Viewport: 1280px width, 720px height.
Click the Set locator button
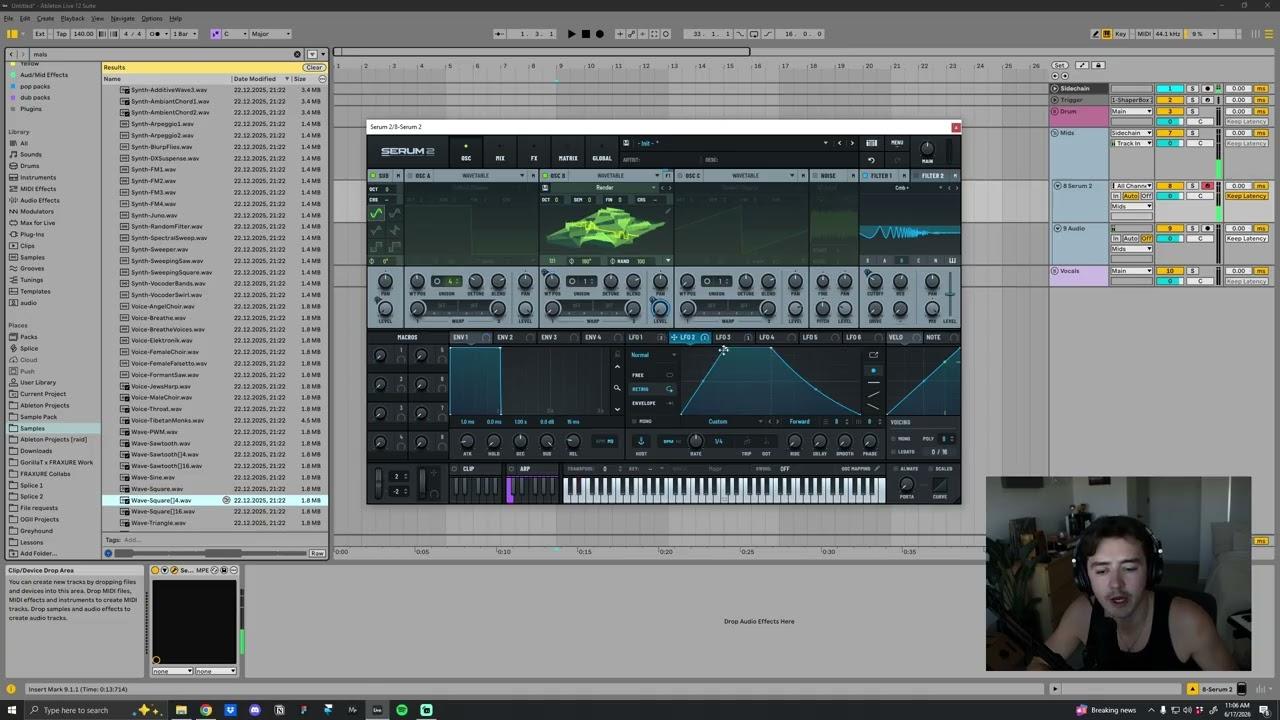pos(1060,65)
